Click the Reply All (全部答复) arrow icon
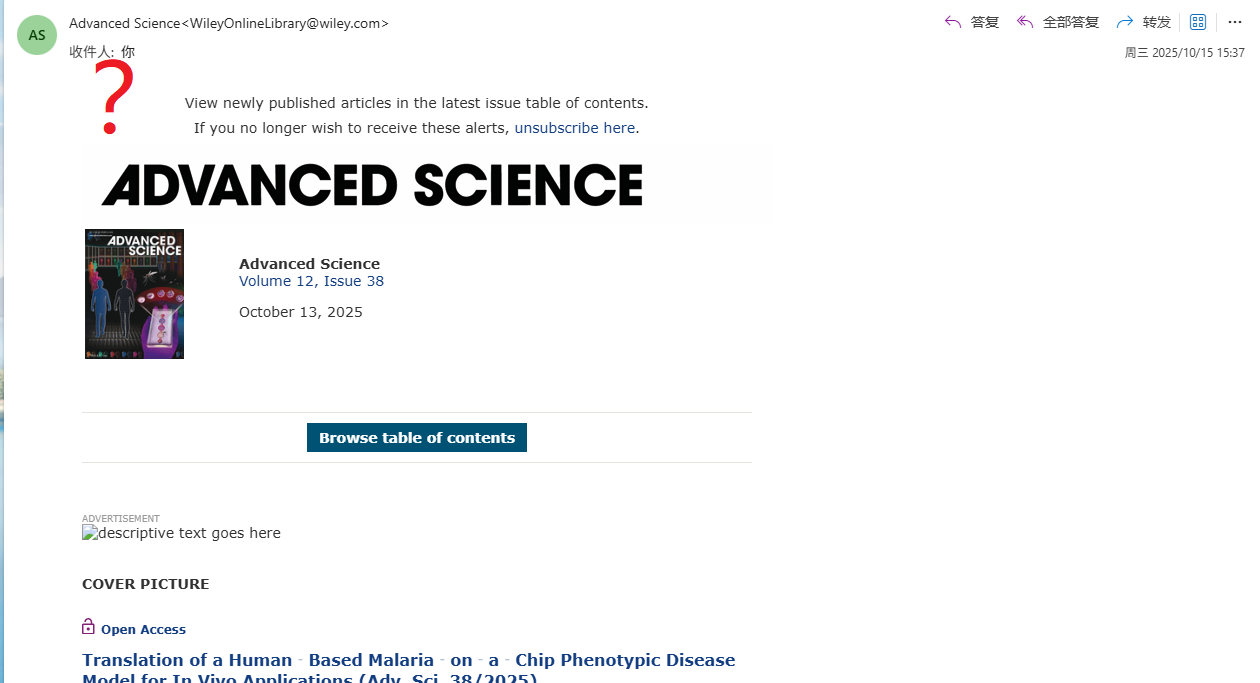This screenshot has width=1260, height=683. 1025,22
